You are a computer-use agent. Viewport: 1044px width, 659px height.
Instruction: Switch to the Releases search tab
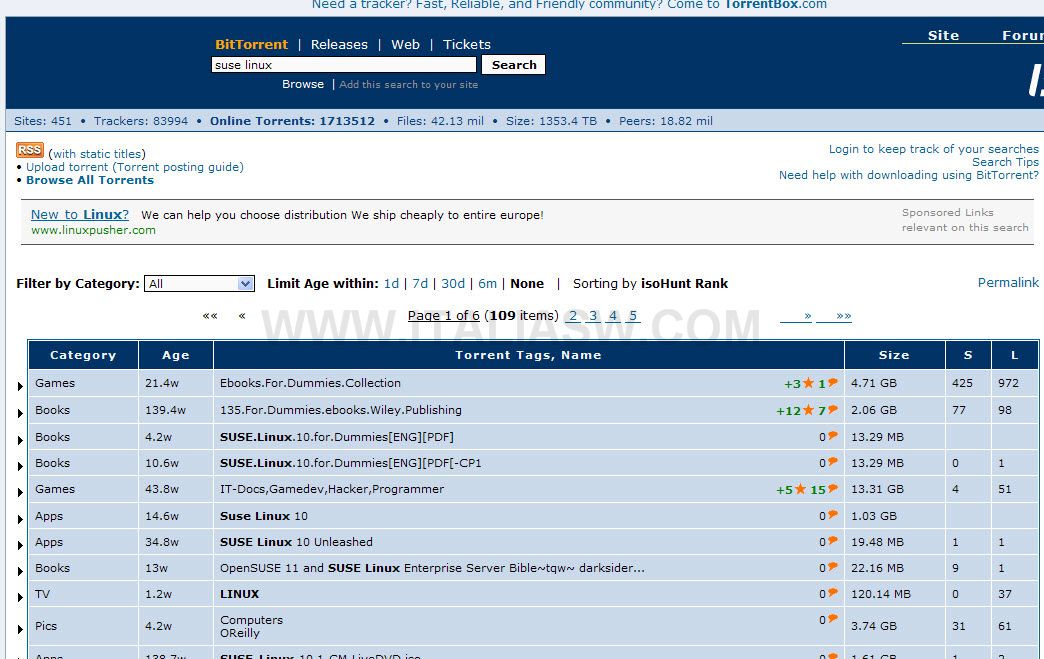pos(339,45)
